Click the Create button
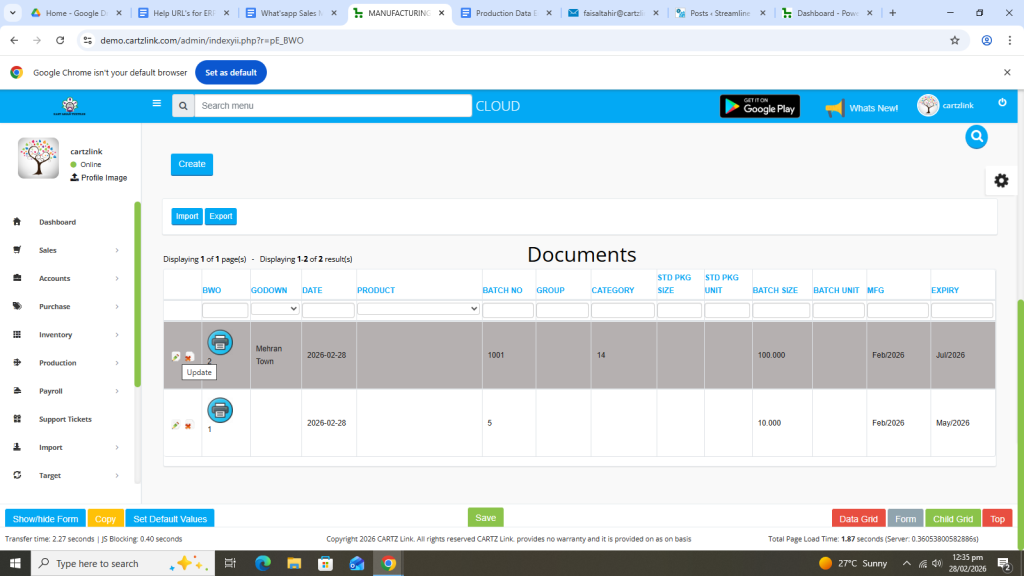Viewport: 1024px width, 576px height. pyautogui.click(x=191, y=164)
